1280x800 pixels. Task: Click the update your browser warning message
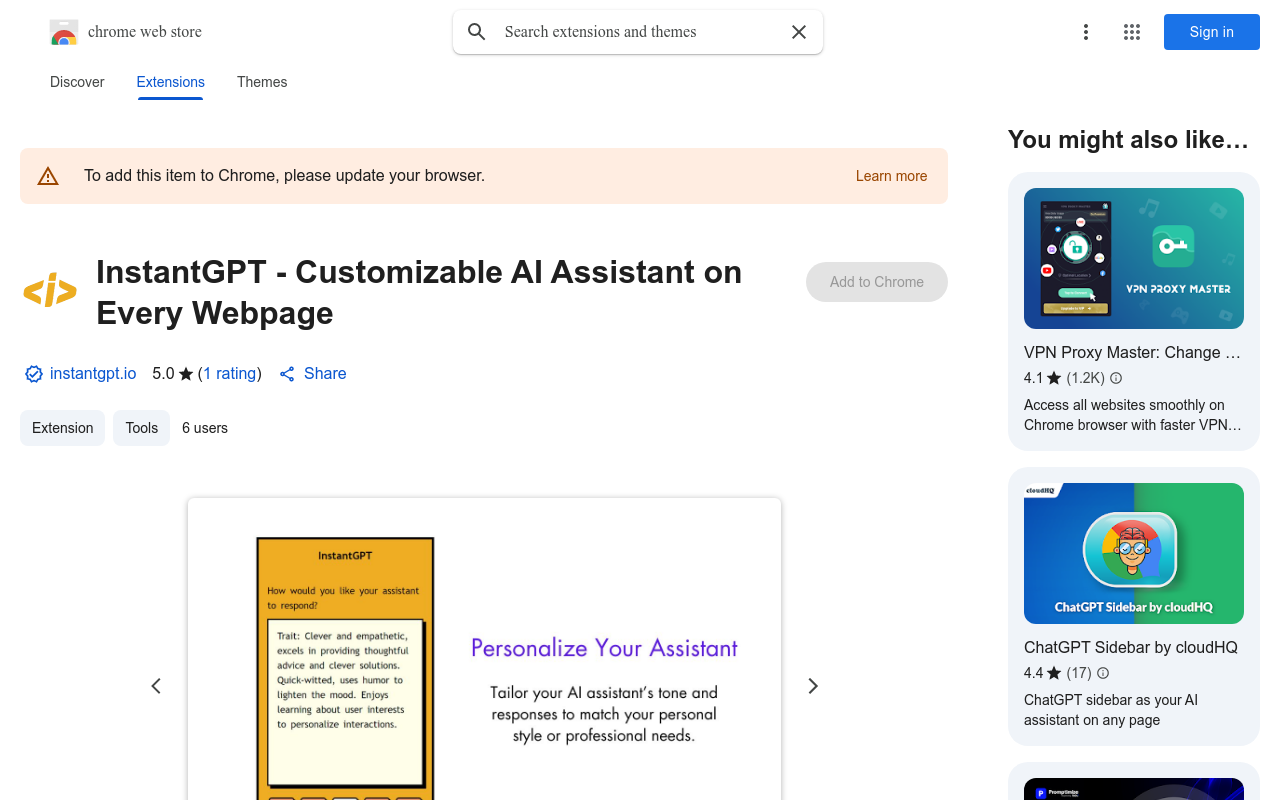(284, 176)
